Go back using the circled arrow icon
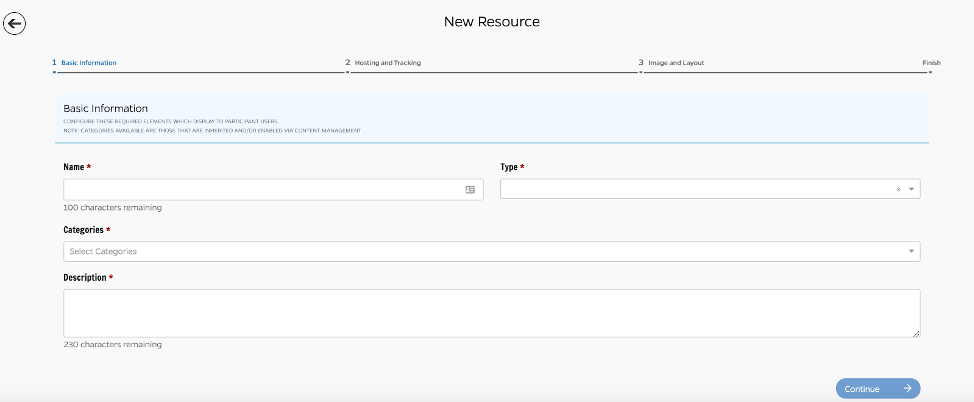The width and height of the screenshot is (974, 402). coord(15,24)
